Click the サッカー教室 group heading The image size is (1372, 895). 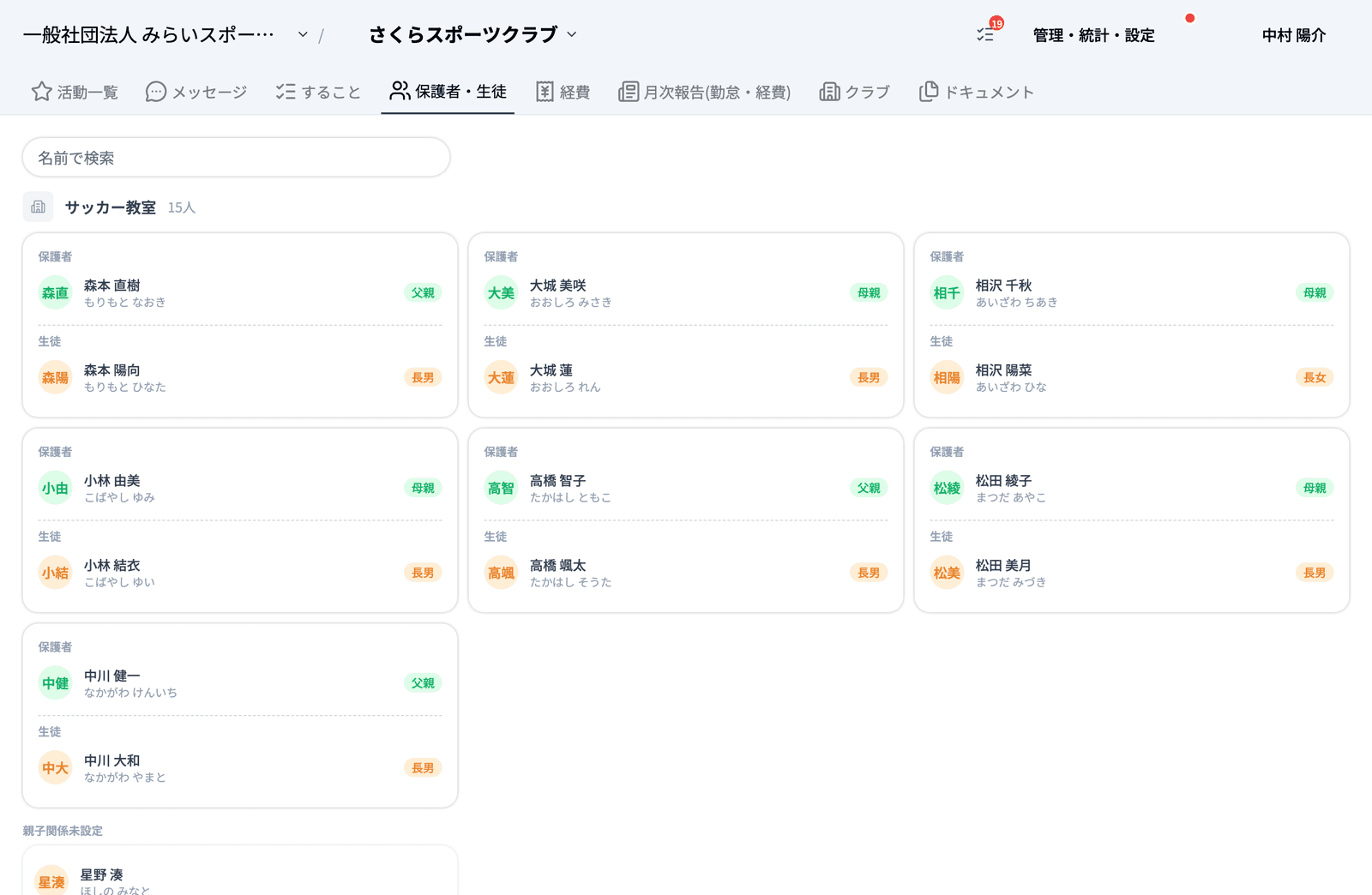click(x=111, y=207)
